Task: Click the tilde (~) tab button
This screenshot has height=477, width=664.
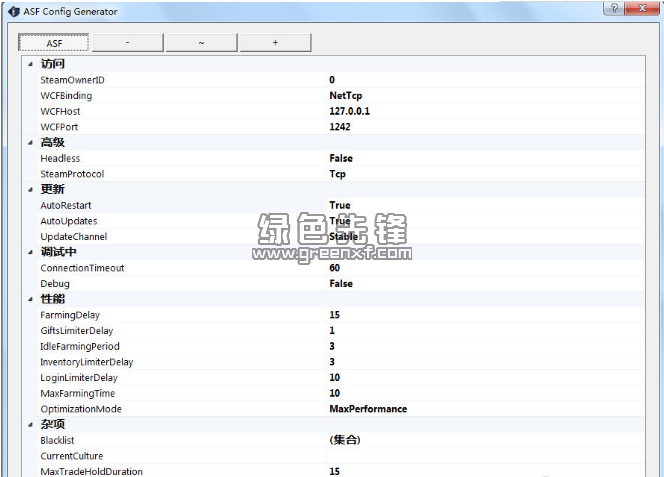Action: [x=202, y=43]
